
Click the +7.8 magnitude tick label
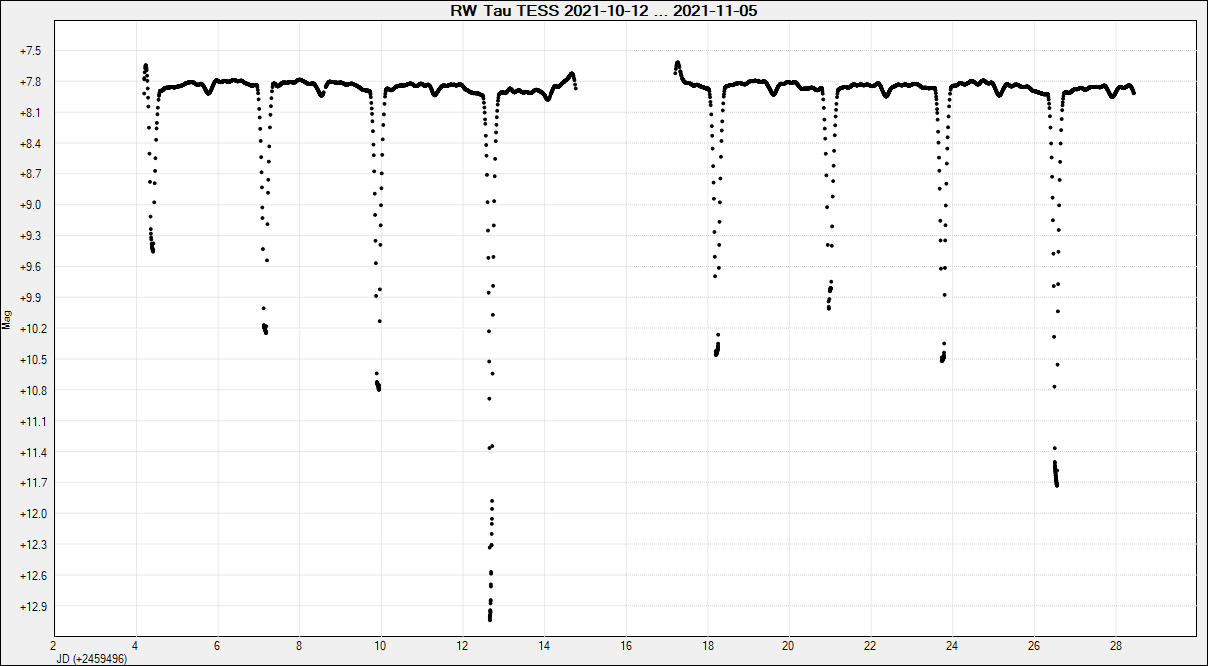coord(30,82)
